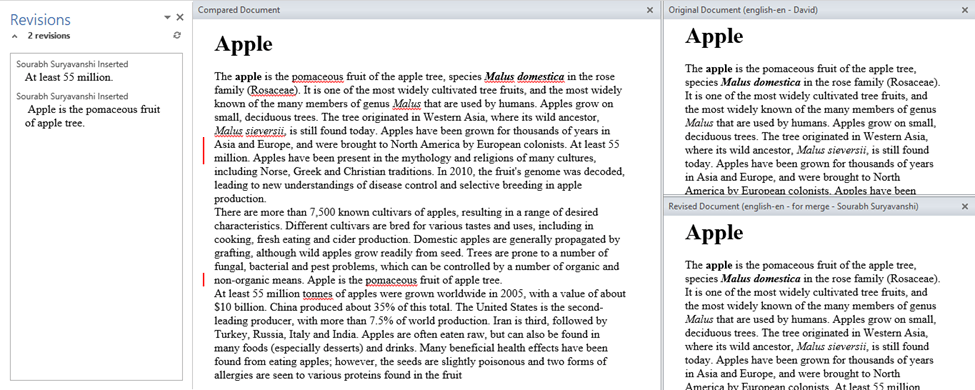Close the Revisions pane
This screenshot has width=975, height=390.
180,18
